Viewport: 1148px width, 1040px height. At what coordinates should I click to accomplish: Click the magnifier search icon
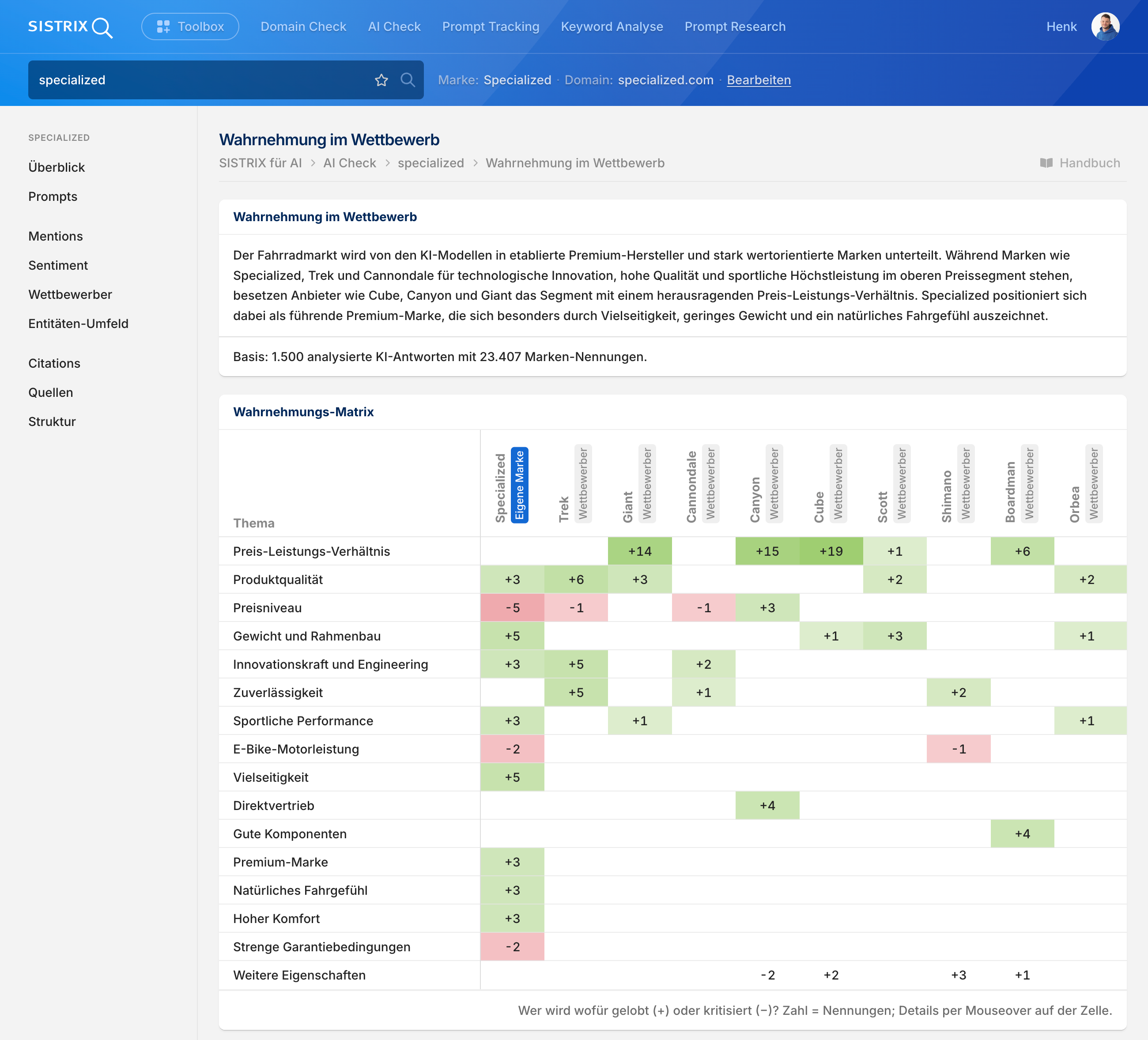[x=407, y=80]
